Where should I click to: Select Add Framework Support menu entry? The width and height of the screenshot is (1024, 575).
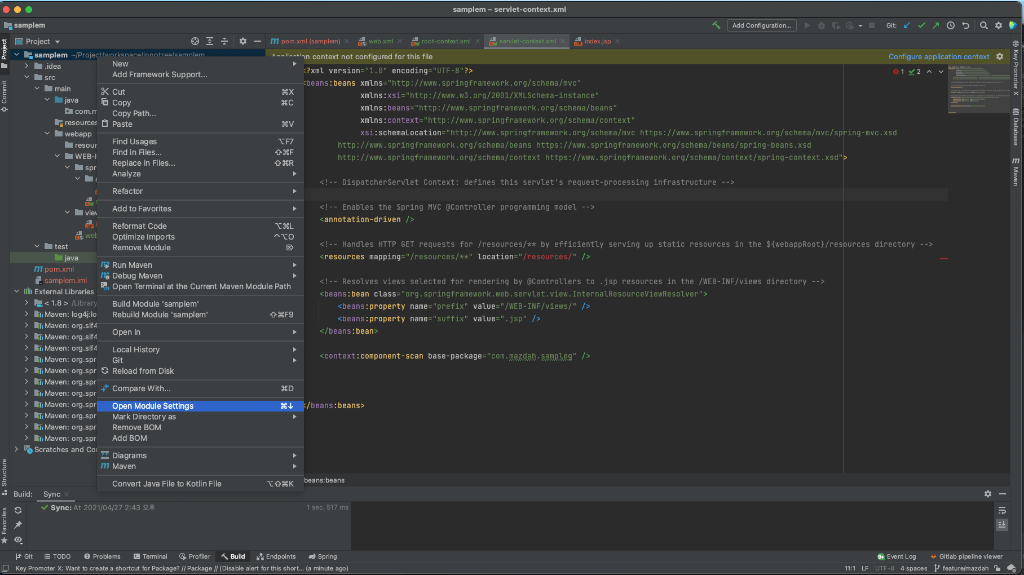pyautogui.click(x=200, y=74)
